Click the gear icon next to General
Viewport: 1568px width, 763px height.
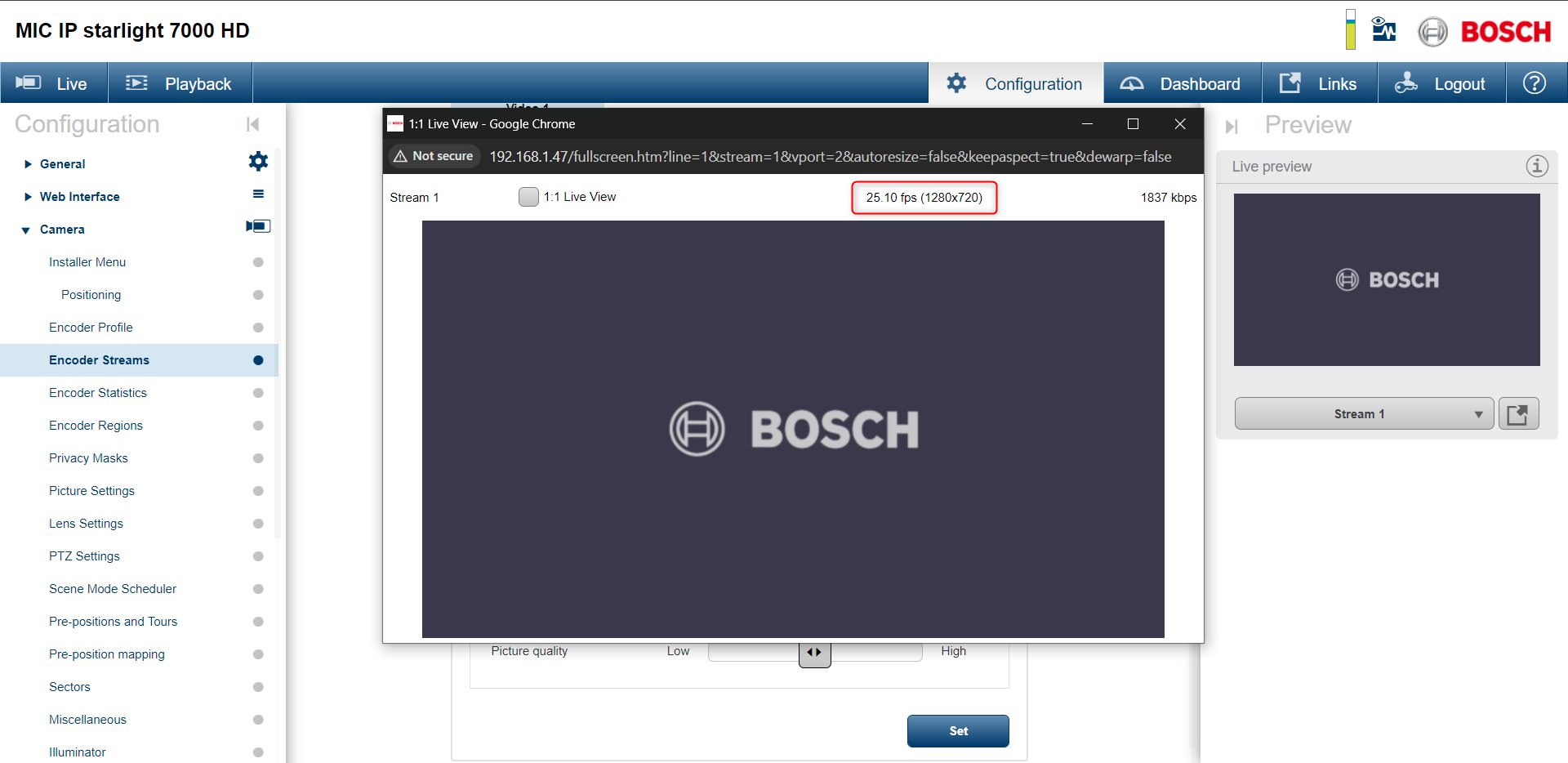pyautogui.click(x=258, y=162)
